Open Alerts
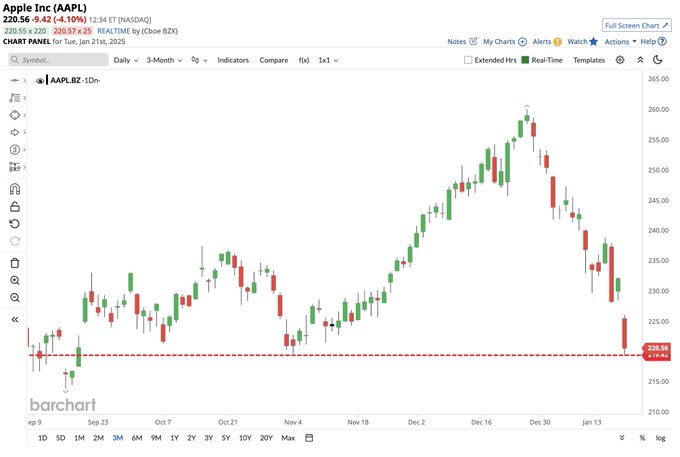Viewport: 680px width, 457px height. point(547,42)
